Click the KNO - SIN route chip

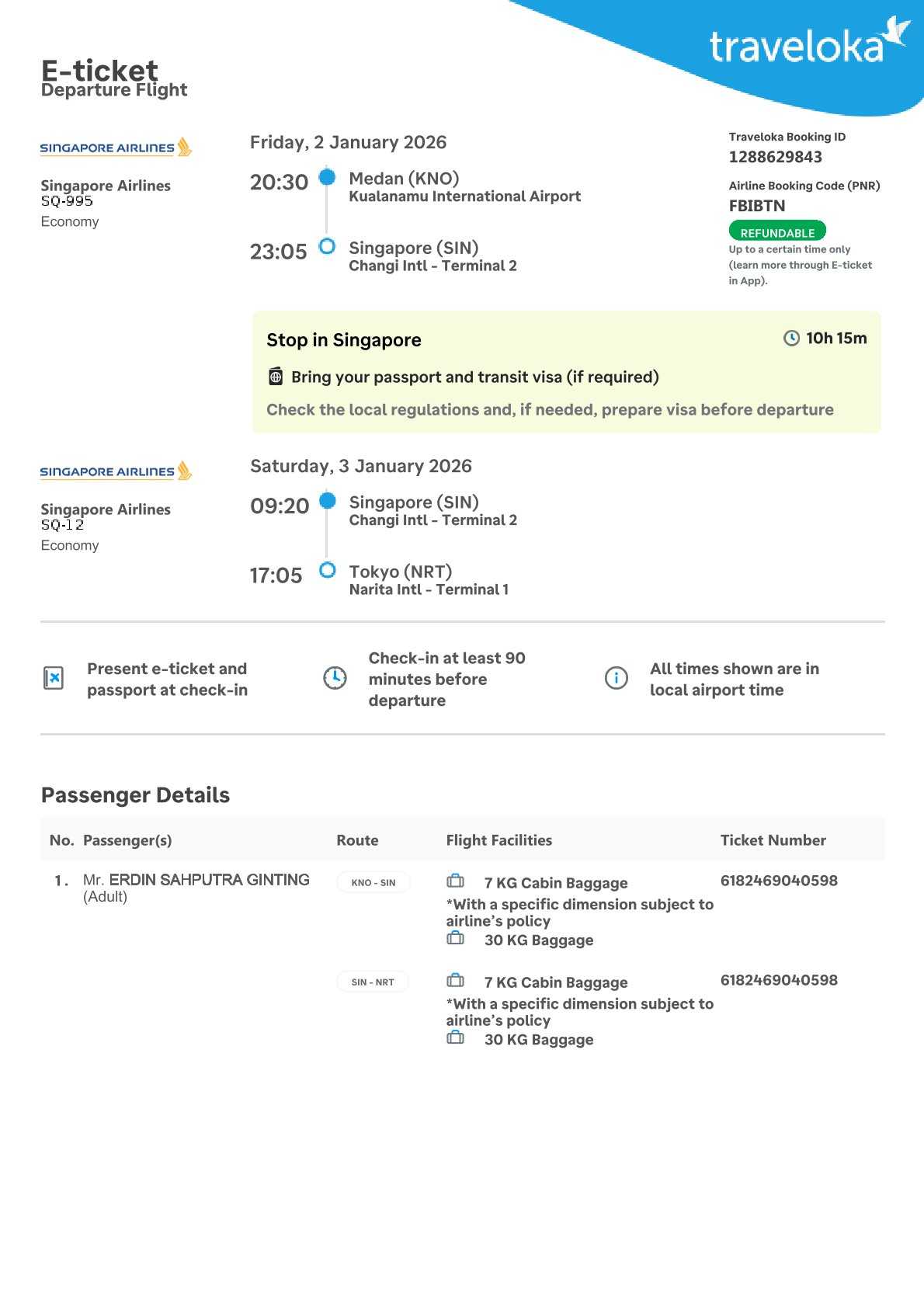[373, 882]
